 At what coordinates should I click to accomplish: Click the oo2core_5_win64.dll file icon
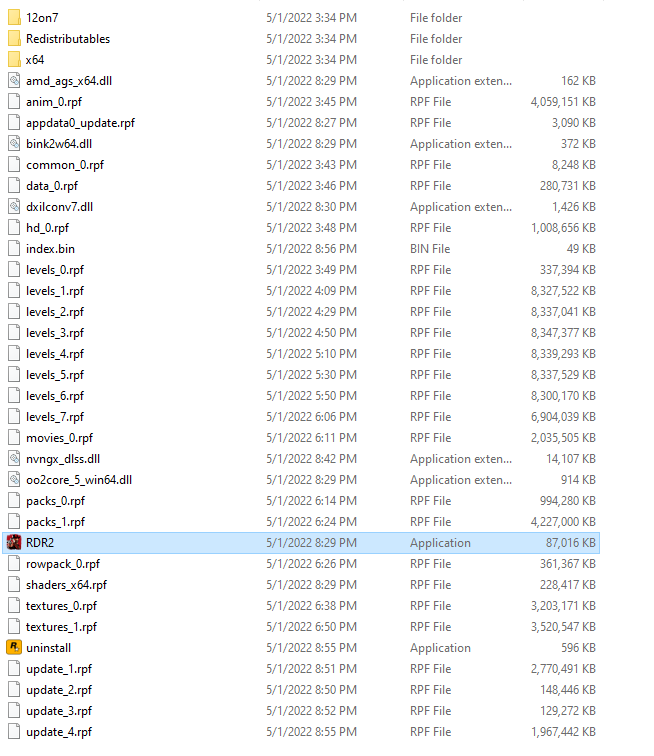14,480
